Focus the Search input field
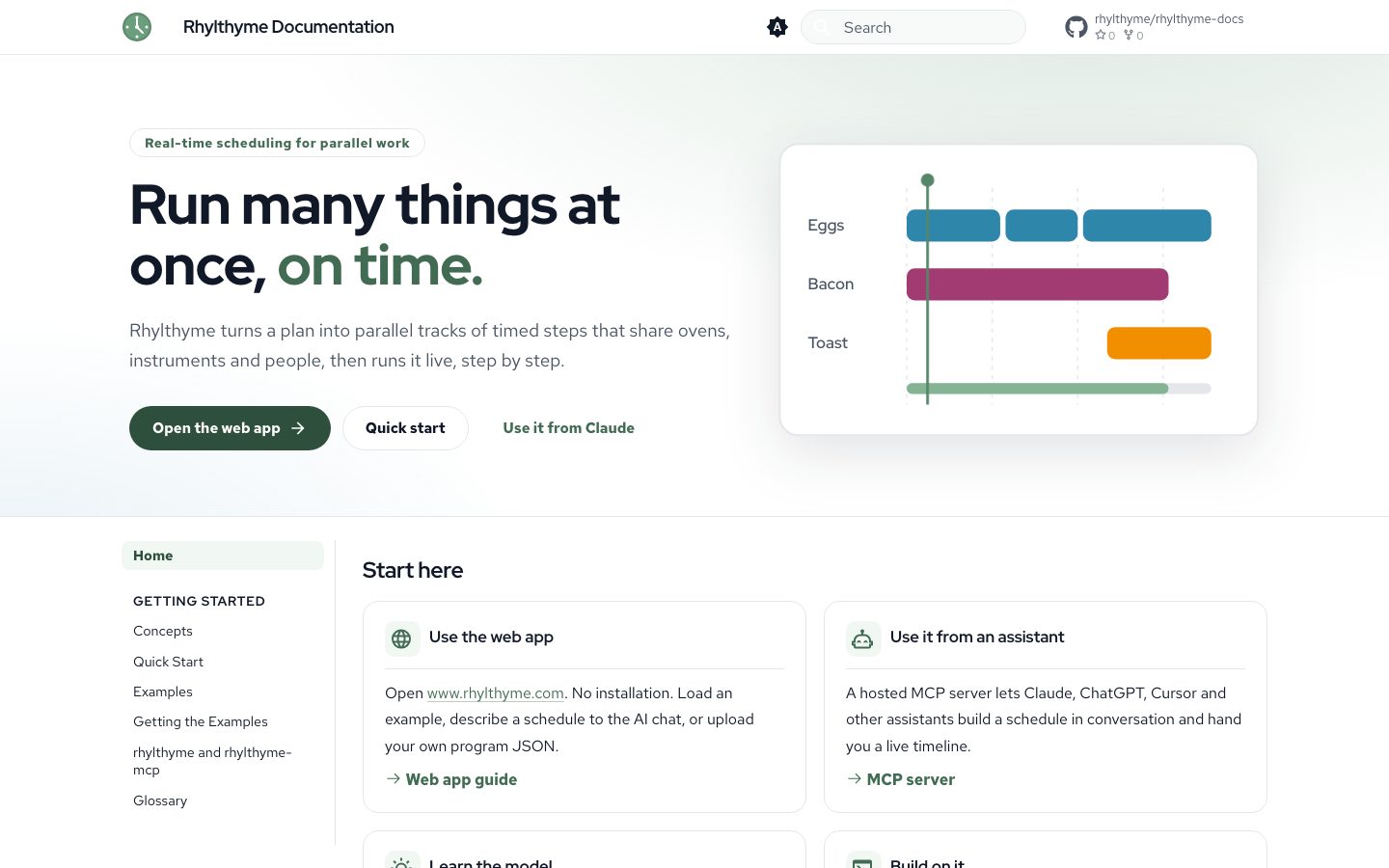Image resolution: width=1389 pixels, height=868 pixels. (x=913, y=27)
